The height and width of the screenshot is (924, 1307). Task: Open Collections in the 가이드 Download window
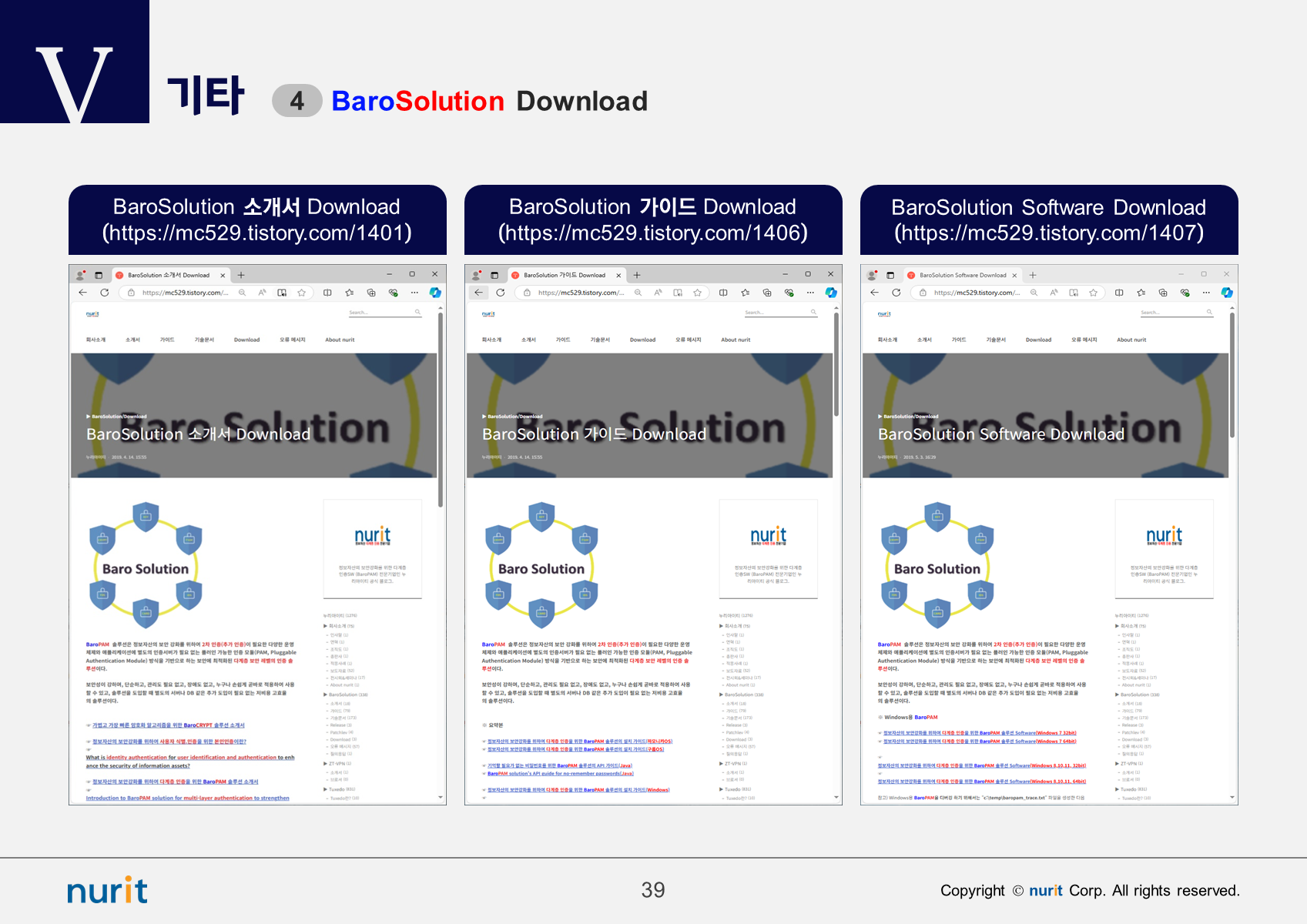[767, 293]
